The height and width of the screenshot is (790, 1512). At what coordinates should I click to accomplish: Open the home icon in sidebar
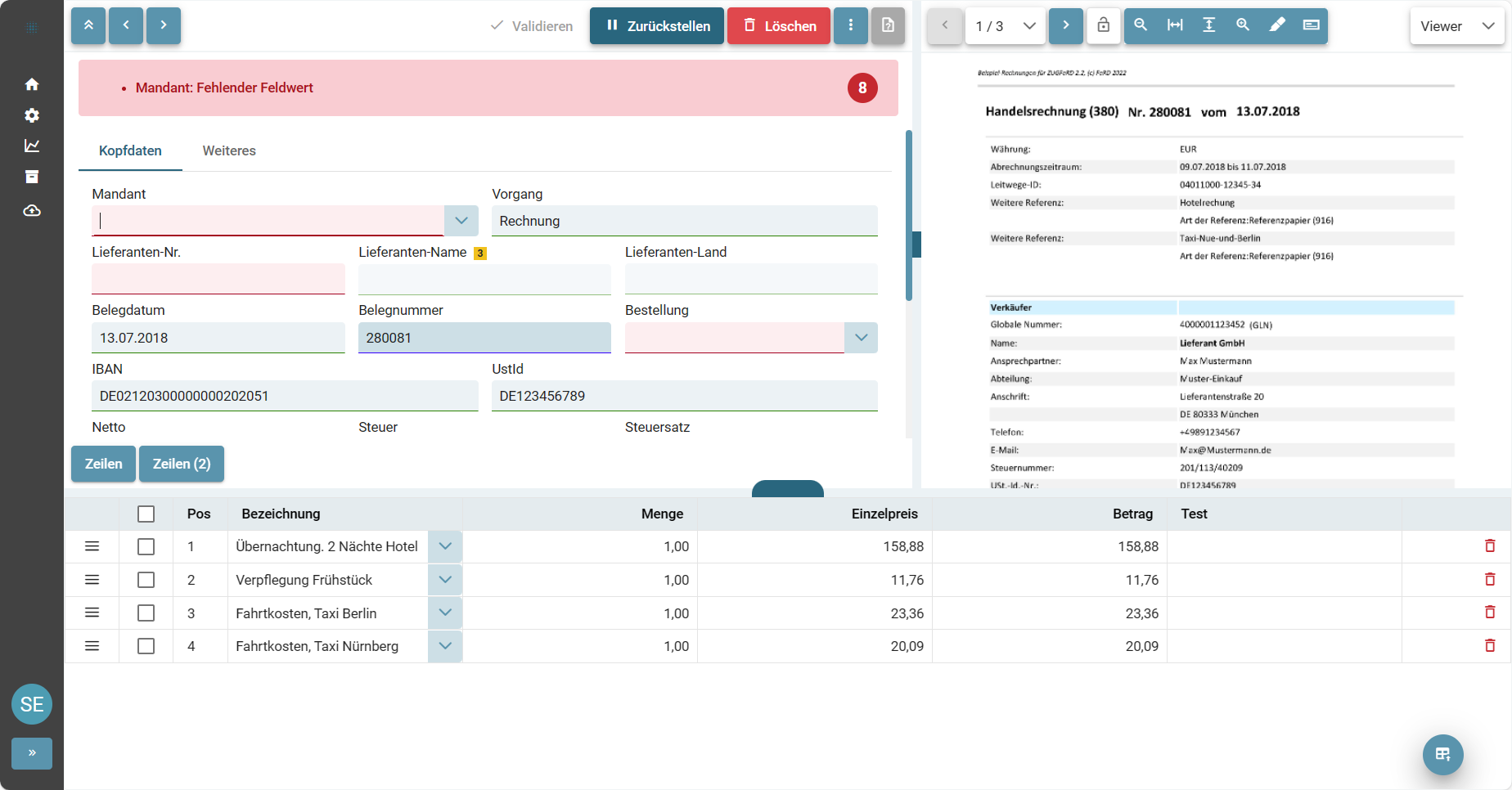click(x=32, y=84)
